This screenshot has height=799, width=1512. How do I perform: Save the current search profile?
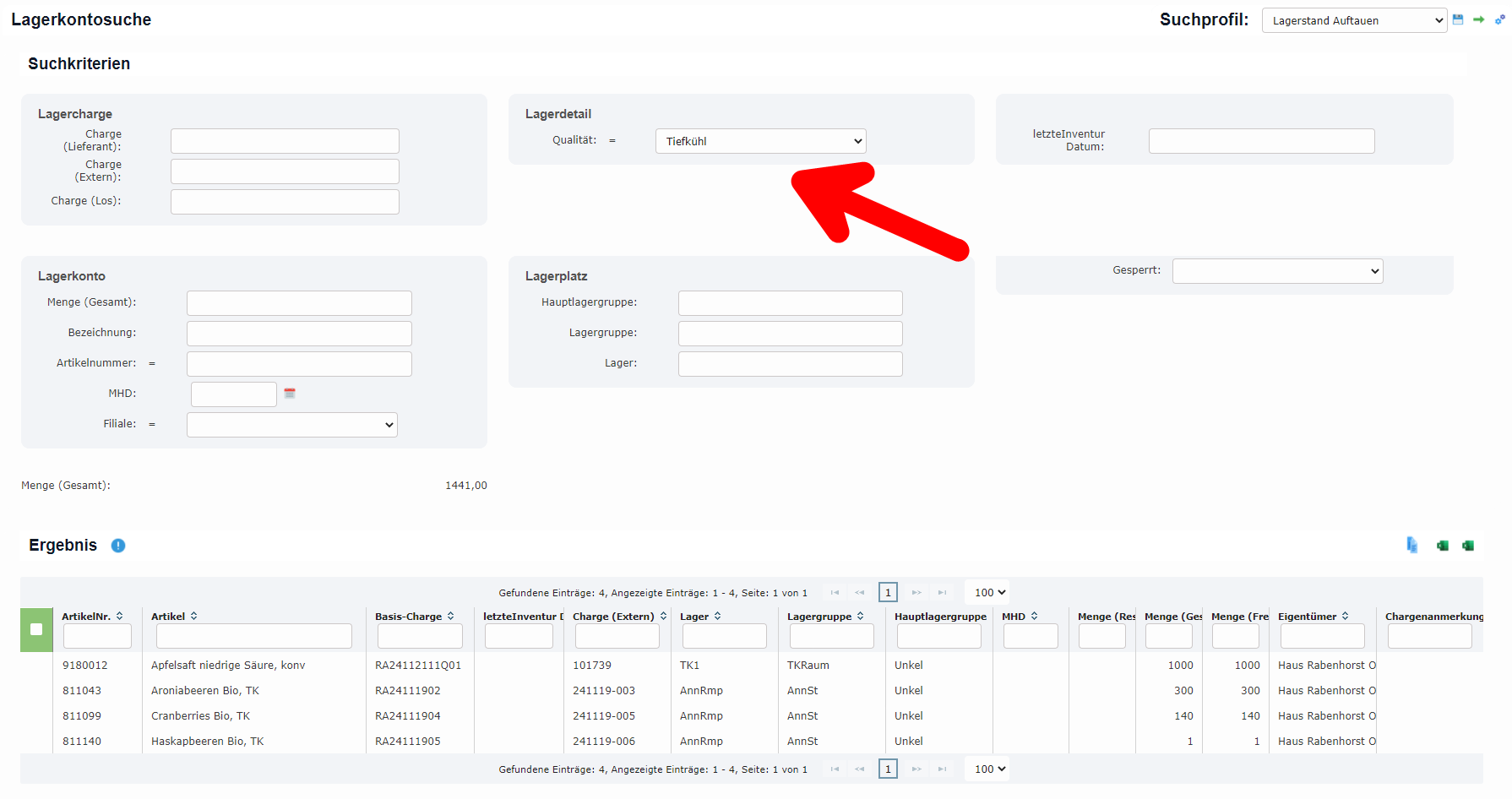tap(1458, 19)
